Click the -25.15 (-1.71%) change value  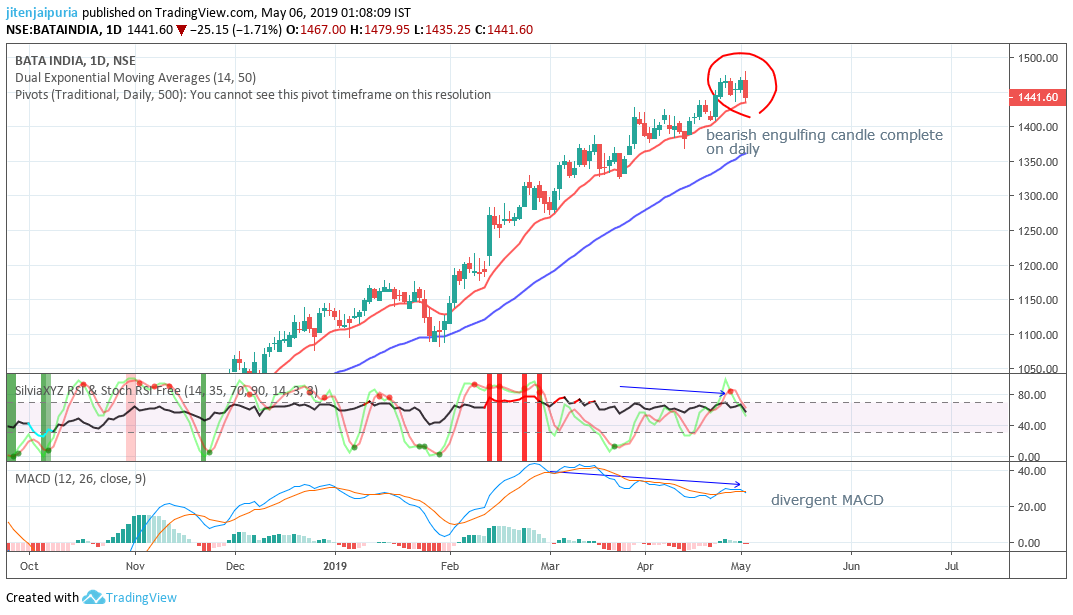(235, 29)
